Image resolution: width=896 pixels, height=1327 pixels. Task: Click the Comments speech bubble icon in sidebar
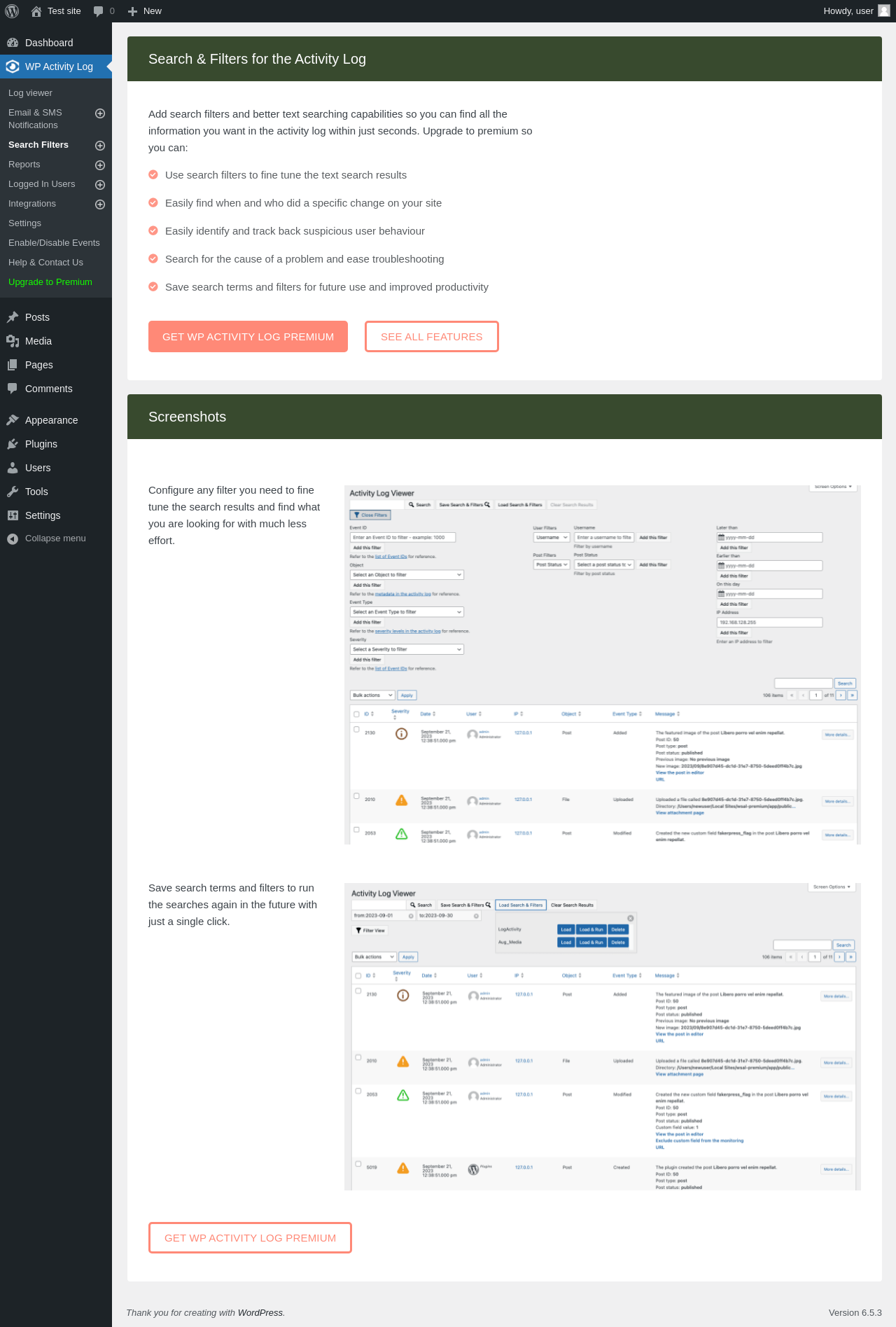click(13, 389)
